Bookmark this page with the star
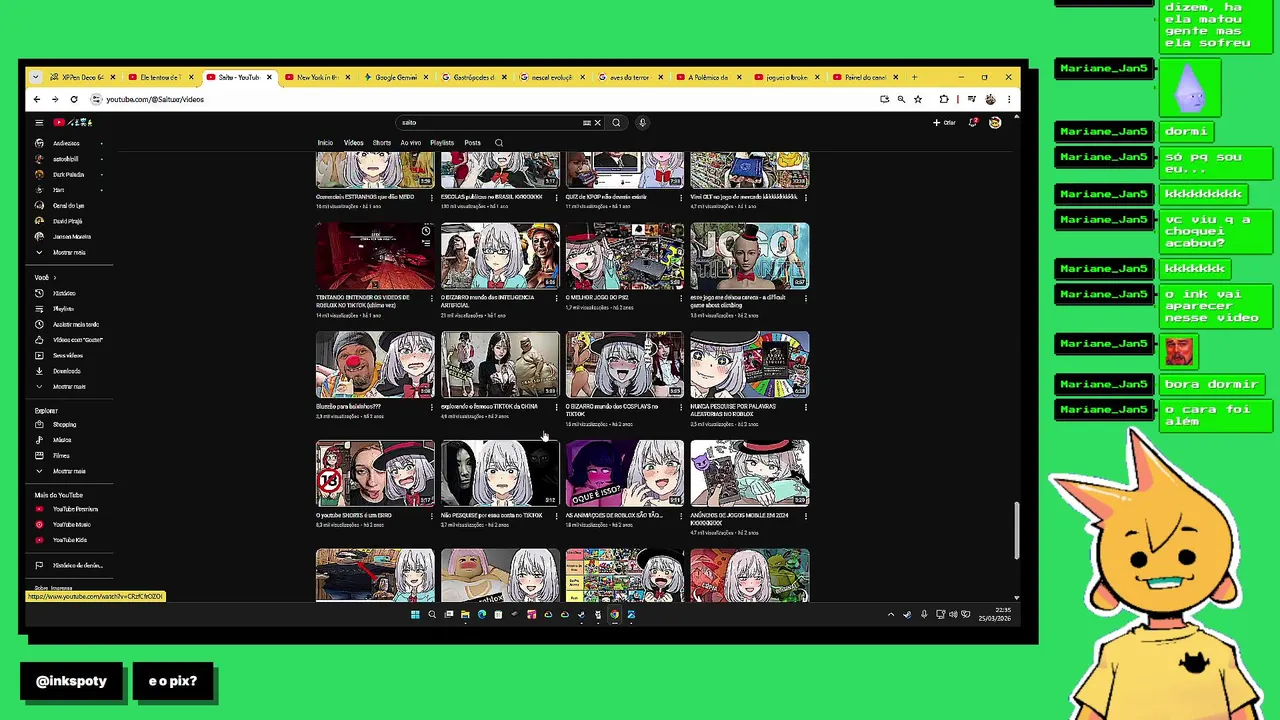This screenshot has height=720, width=1280. pos(917,99)
